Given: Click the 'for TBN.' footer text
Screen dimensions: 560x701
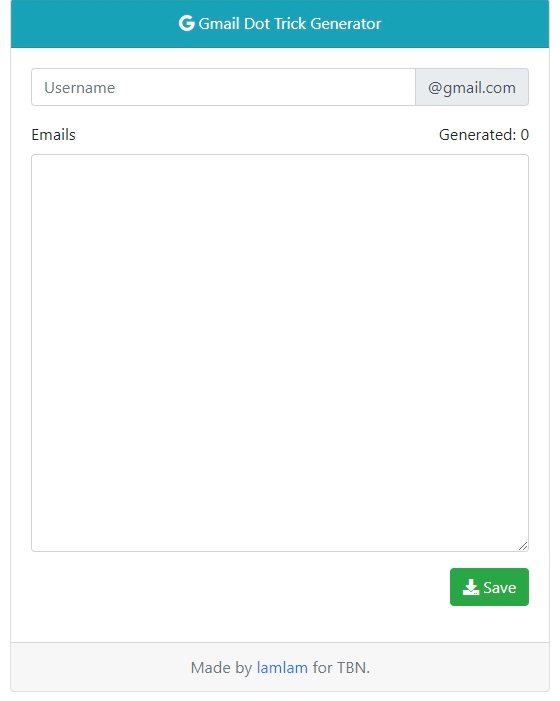Looking at the screenshot, I should 341,667.
